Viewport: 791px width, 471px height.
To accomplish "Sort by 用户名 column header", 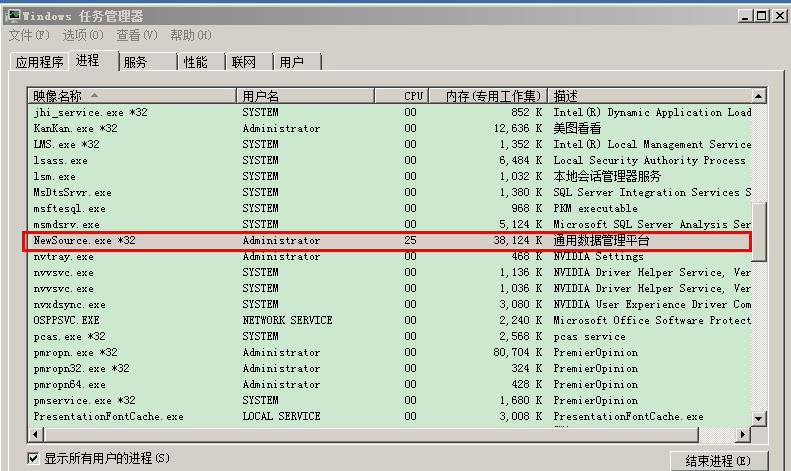I will coord(305,96).
